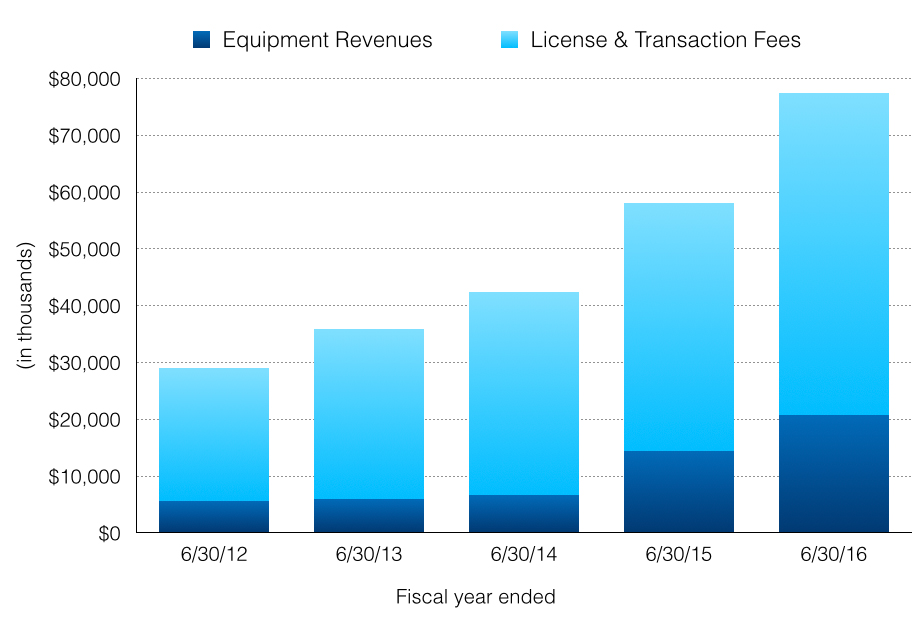
Task: Click the 6/30/16 equipment revenues bar segment
Action: coord(834,474)
